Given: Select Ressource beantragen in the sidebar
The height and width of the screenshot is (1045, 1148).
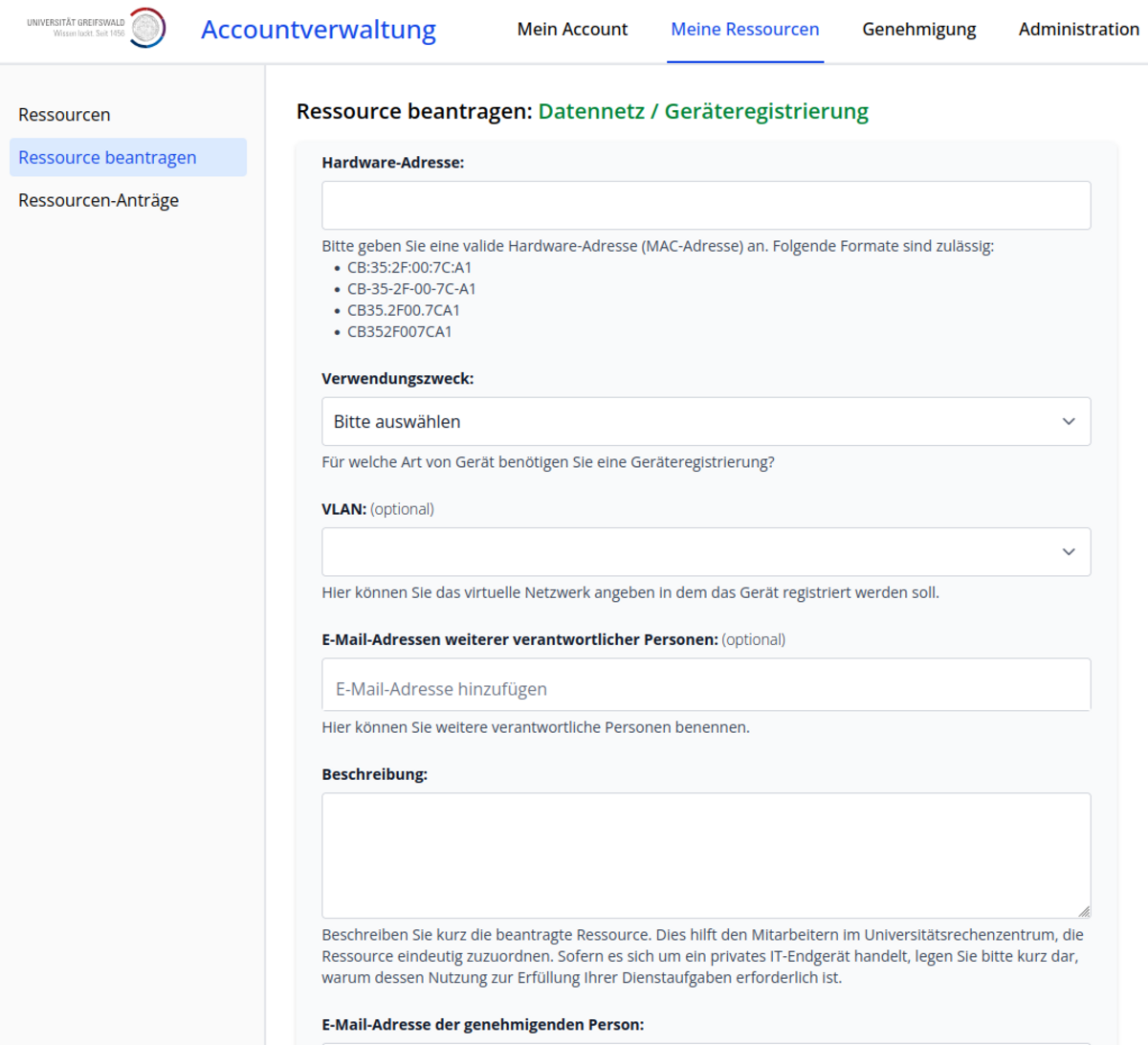Looking at the screenshot, I should pyautogui.click(x=107, y=158).
